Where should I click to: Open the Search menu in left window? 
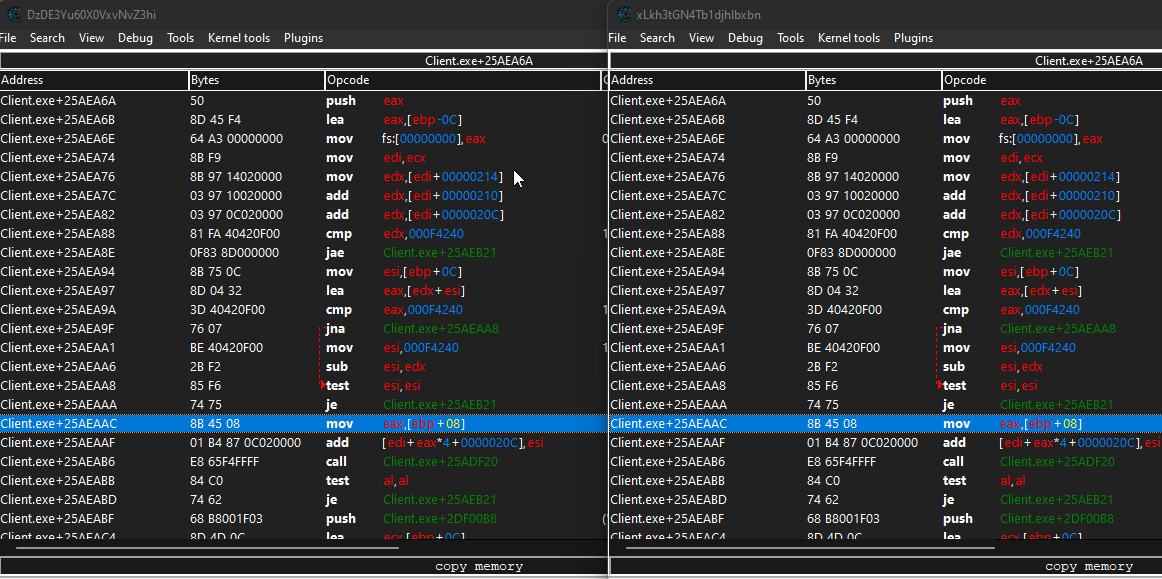pyautogui.click(x=47, y=37)
